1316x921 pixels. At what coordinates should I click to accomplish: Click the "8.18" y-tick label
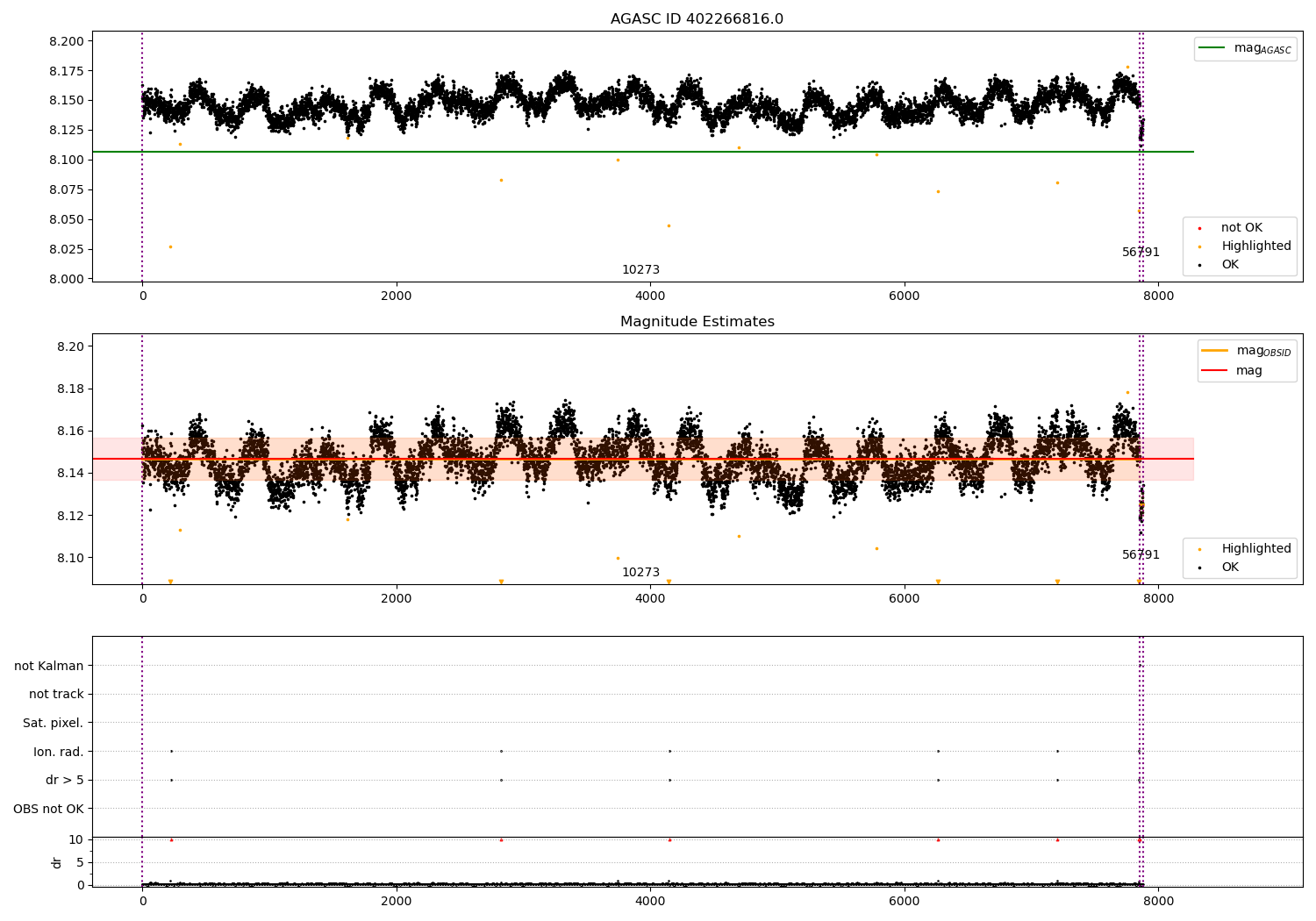70,389
